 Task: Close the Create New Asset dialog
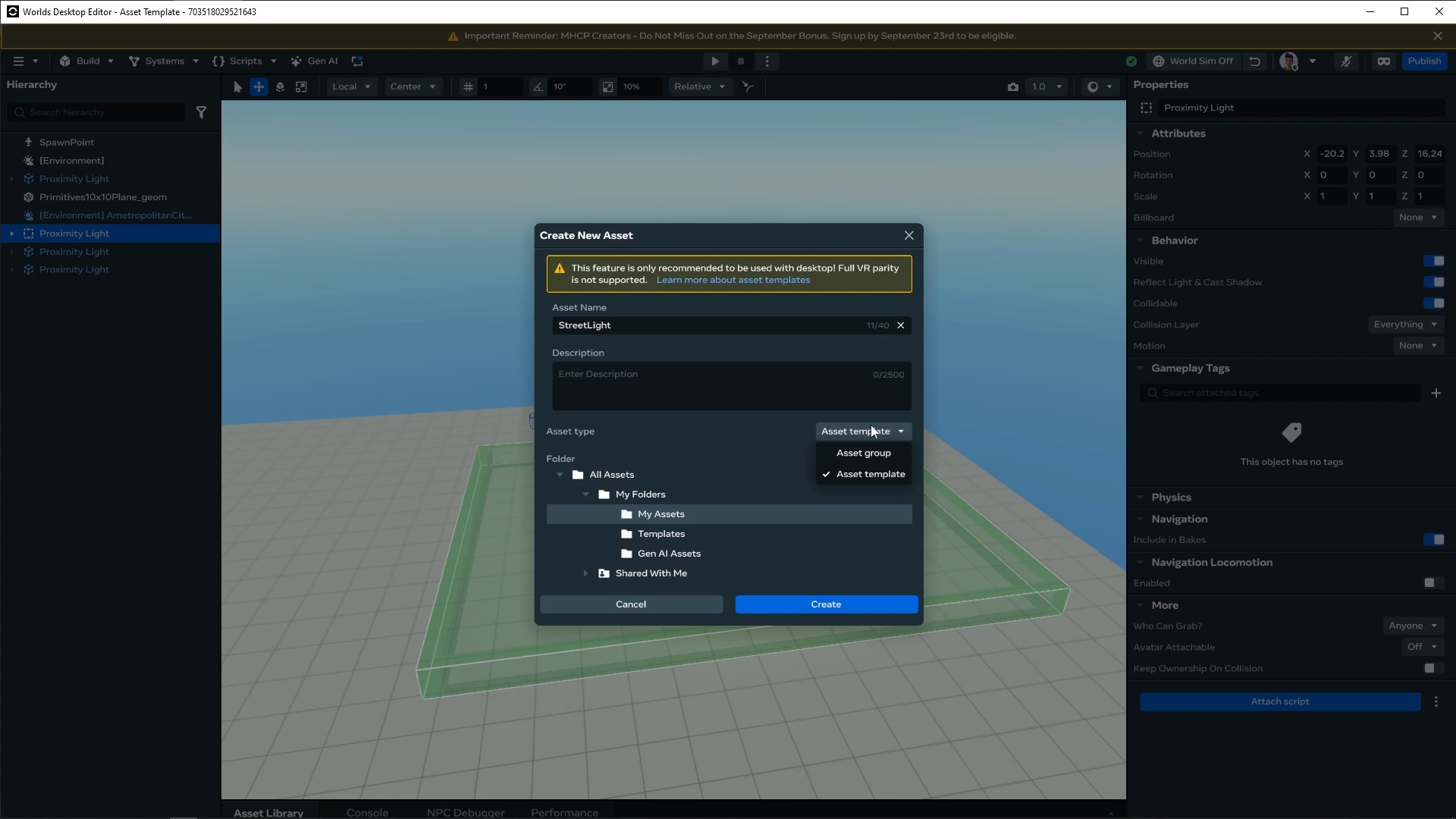point(908,235)
